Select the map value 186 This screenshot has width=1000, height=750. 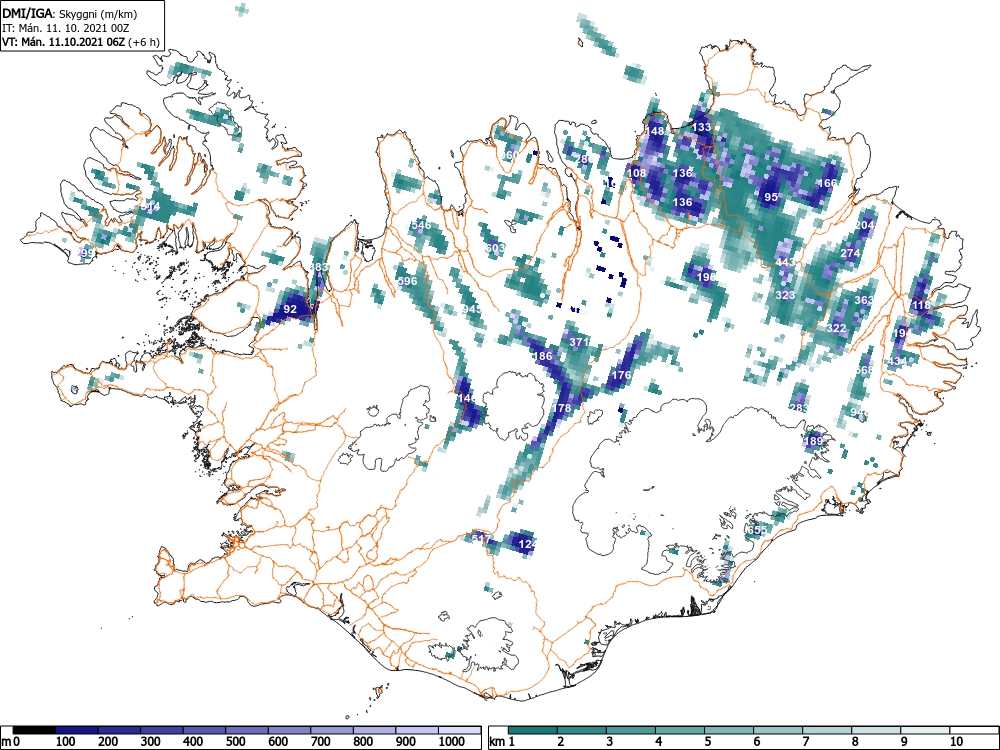543,357
